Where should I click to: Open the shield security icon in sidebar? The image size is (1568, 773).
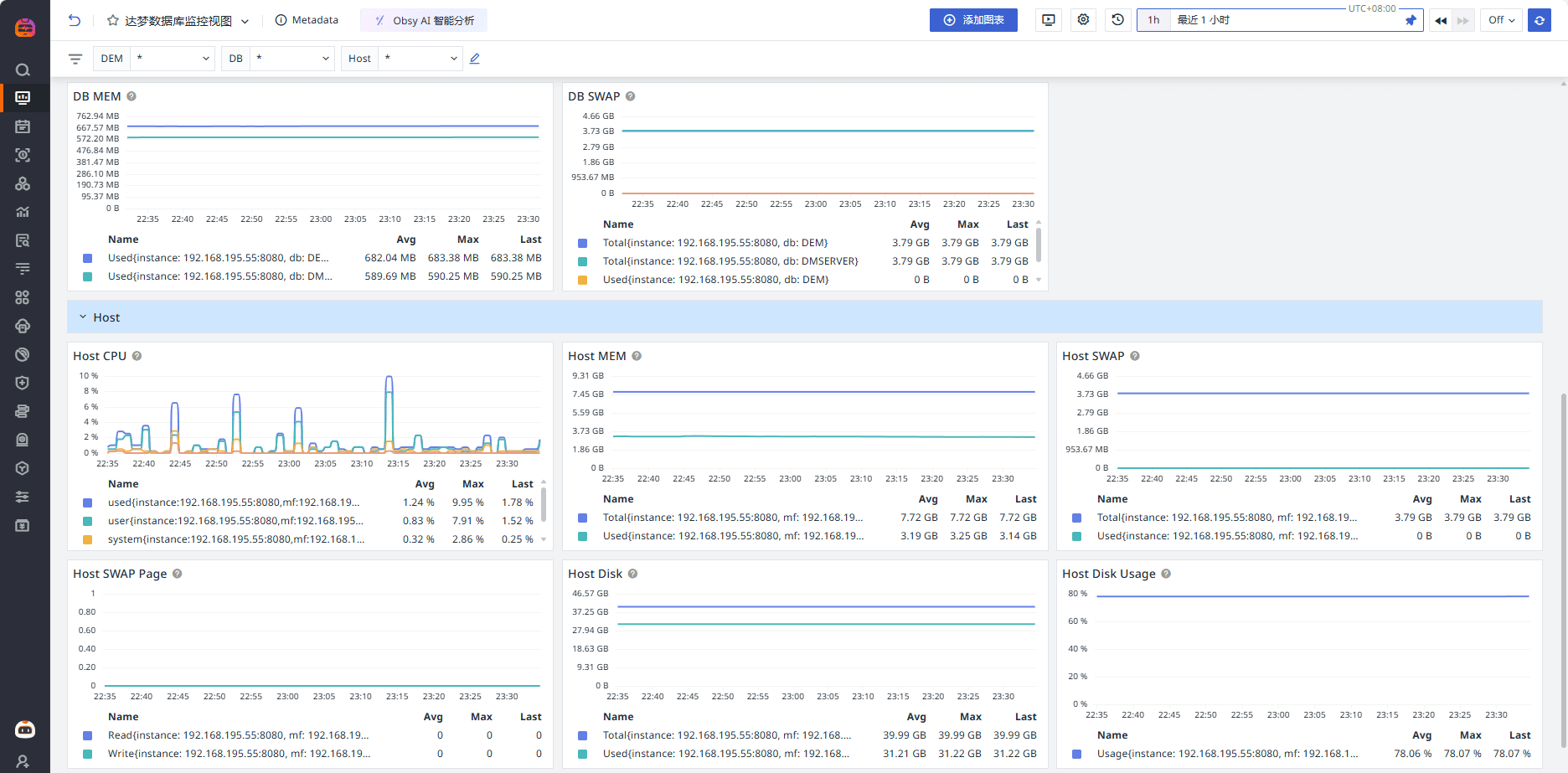[23, 383]
